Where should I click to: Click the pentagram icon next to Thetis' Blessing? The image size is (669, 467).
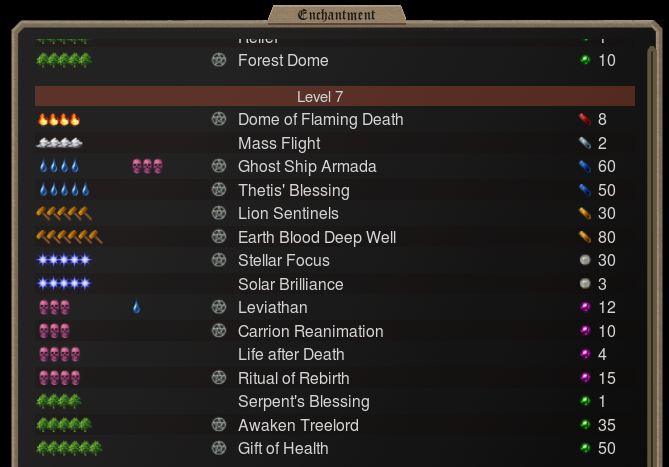219,190
